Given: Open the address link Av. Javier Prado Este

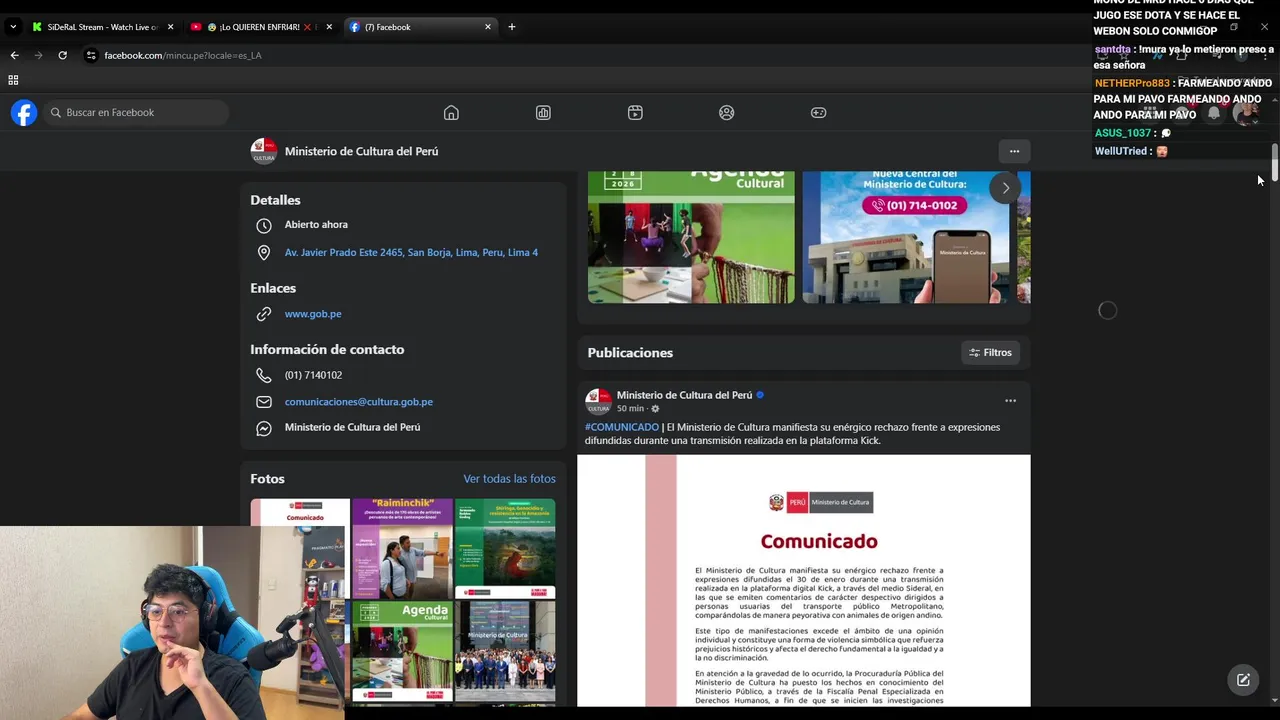Looking at the screenshot, I should pos(411,253).
